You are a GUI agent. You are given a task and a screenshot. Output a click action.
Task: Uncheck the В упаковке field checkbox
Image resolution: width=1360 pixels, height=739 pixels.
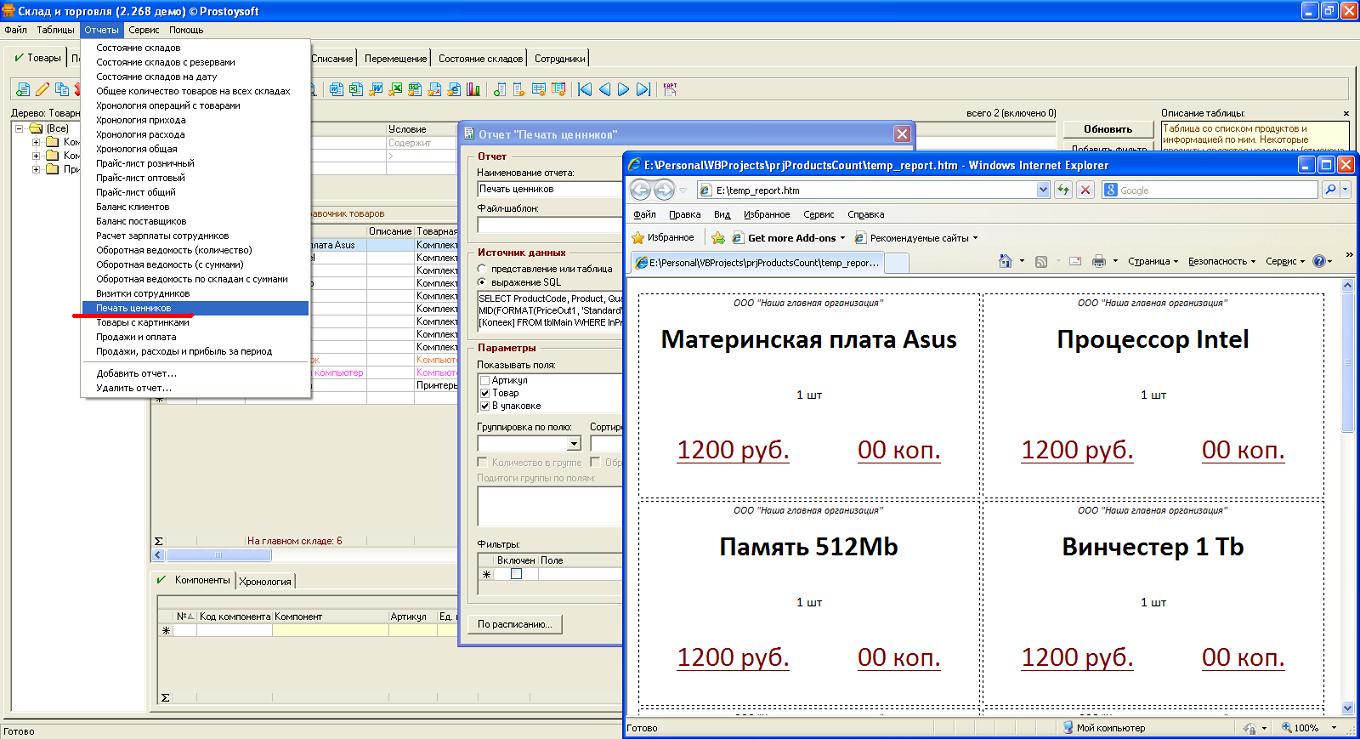[485, 406]
